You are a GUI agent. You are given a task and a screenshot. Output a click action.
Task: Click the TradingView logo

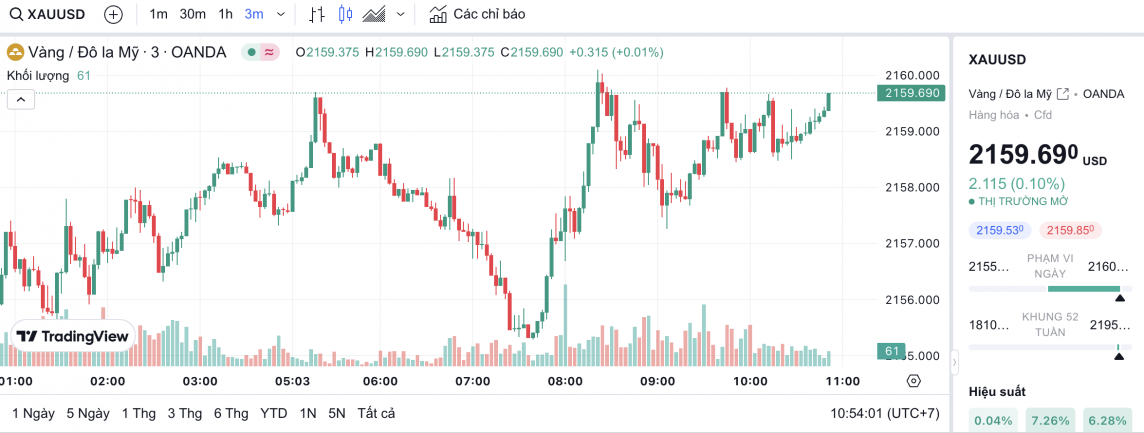click(x=73, y=337)
